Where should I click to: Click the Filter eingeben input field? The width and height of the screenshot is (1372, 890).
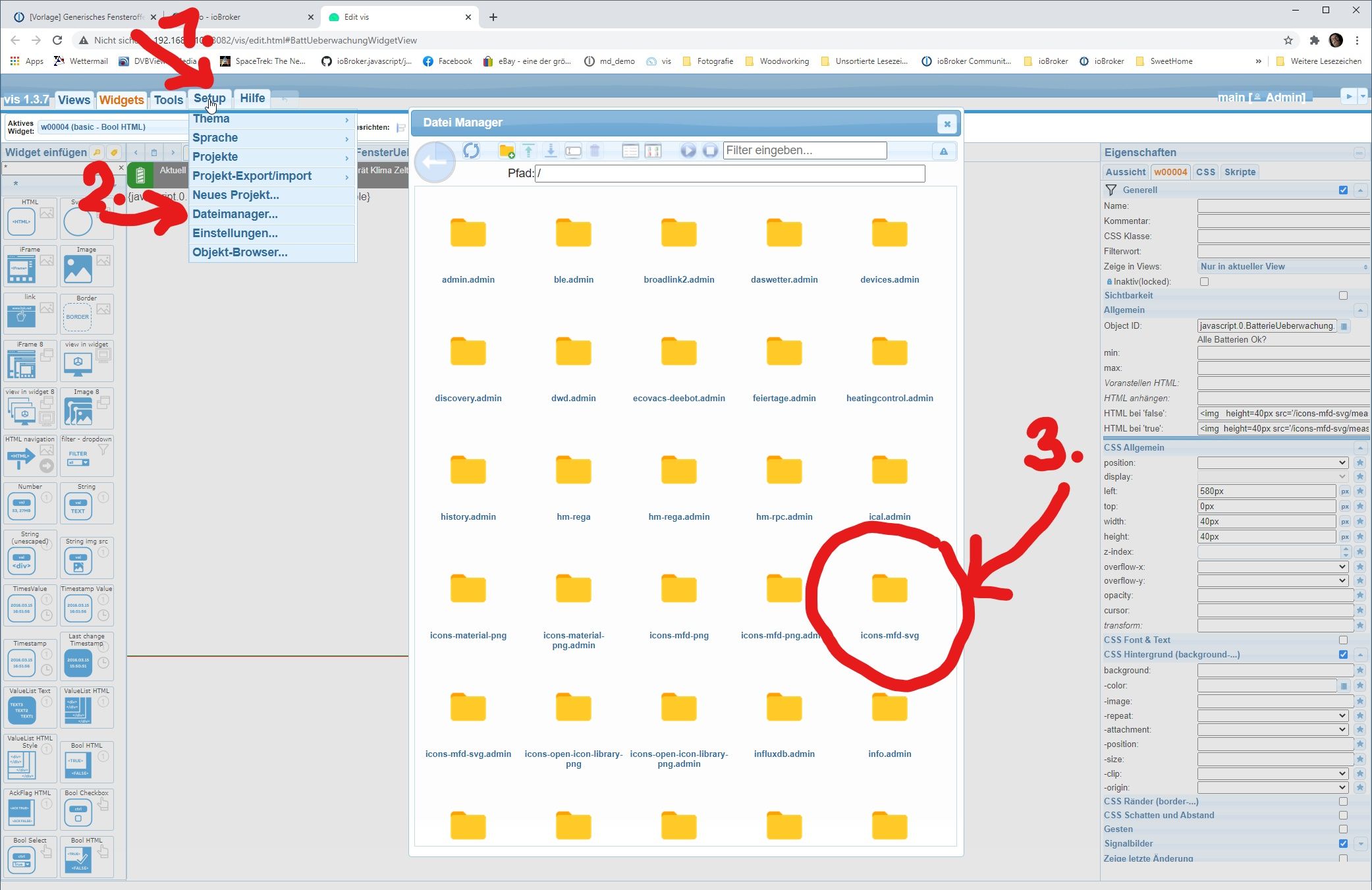[x=804, y=150]
